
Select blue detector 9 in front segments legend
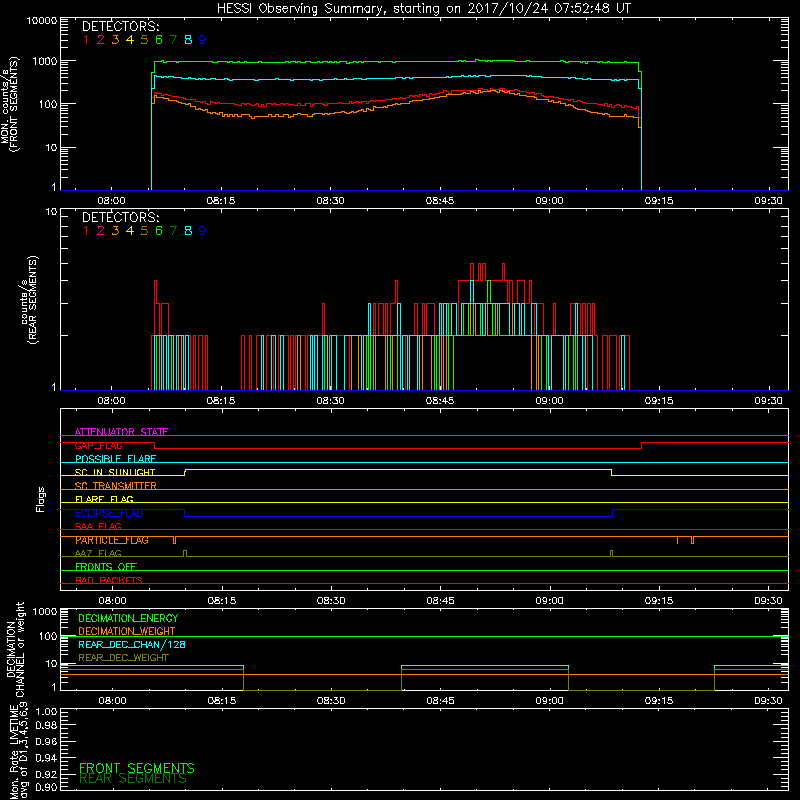click(x=203, y=40)
